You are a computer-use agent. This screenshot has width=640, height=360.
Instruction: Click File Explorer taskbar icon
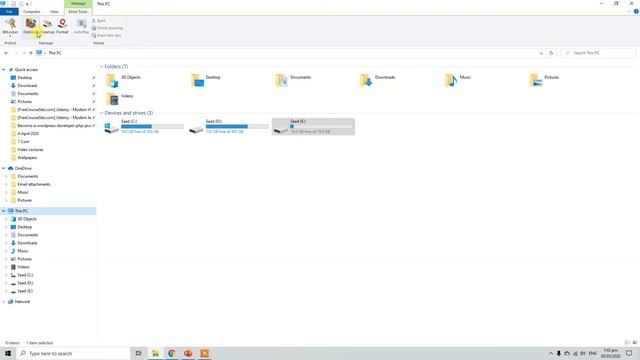tap(156, 353)
